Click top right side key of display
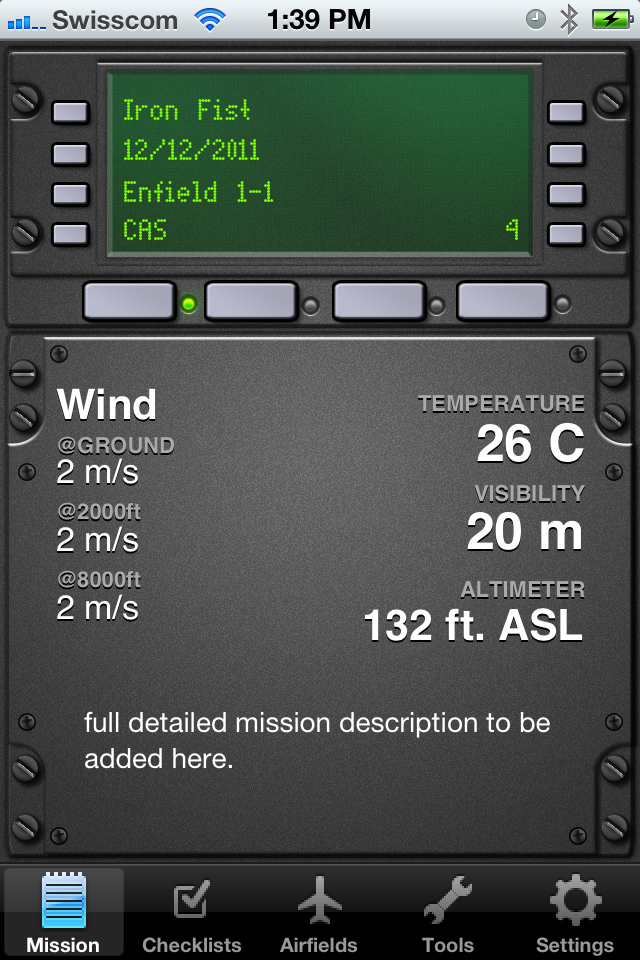Viewport: 640px width, 960px height. (x=566, y=113)
